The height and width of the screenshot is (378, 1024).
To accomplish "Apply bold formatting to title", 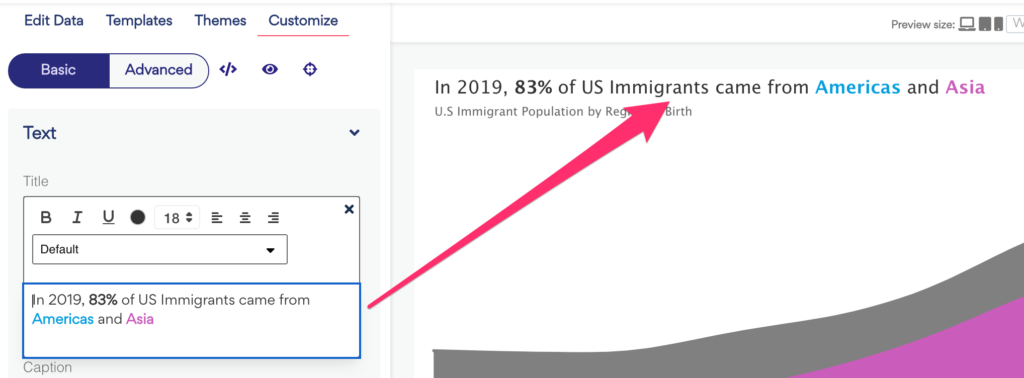I will tap(46, 217).
